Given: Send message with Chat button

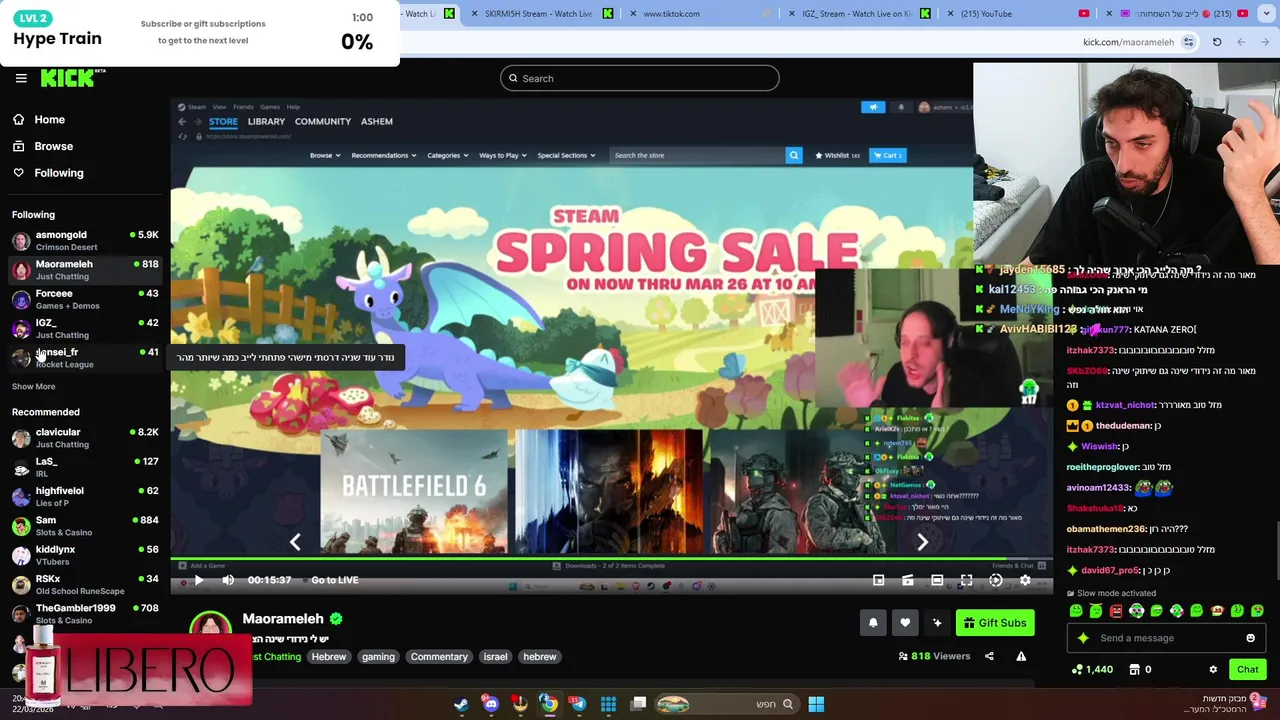Looking at the screenshot, I should point(1247,669).
